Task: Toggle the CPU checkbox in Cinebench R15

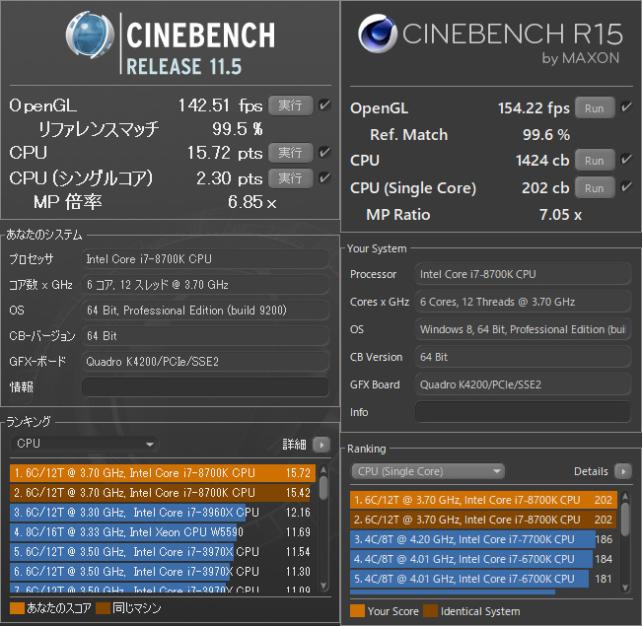Action: pyautogui.click(x=626, y=159)
